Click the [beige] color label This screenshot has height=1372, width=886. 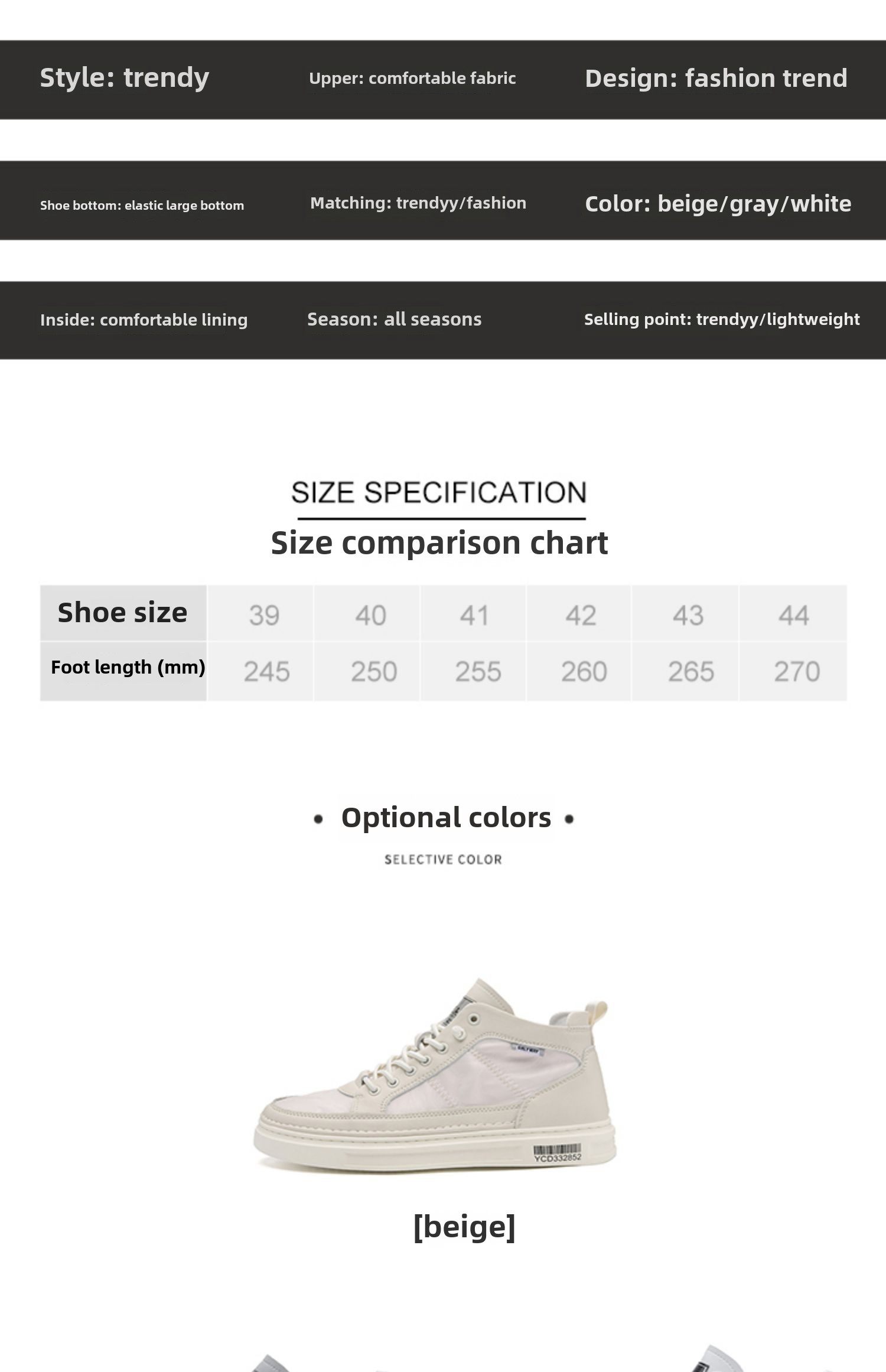coord(464,1226)
